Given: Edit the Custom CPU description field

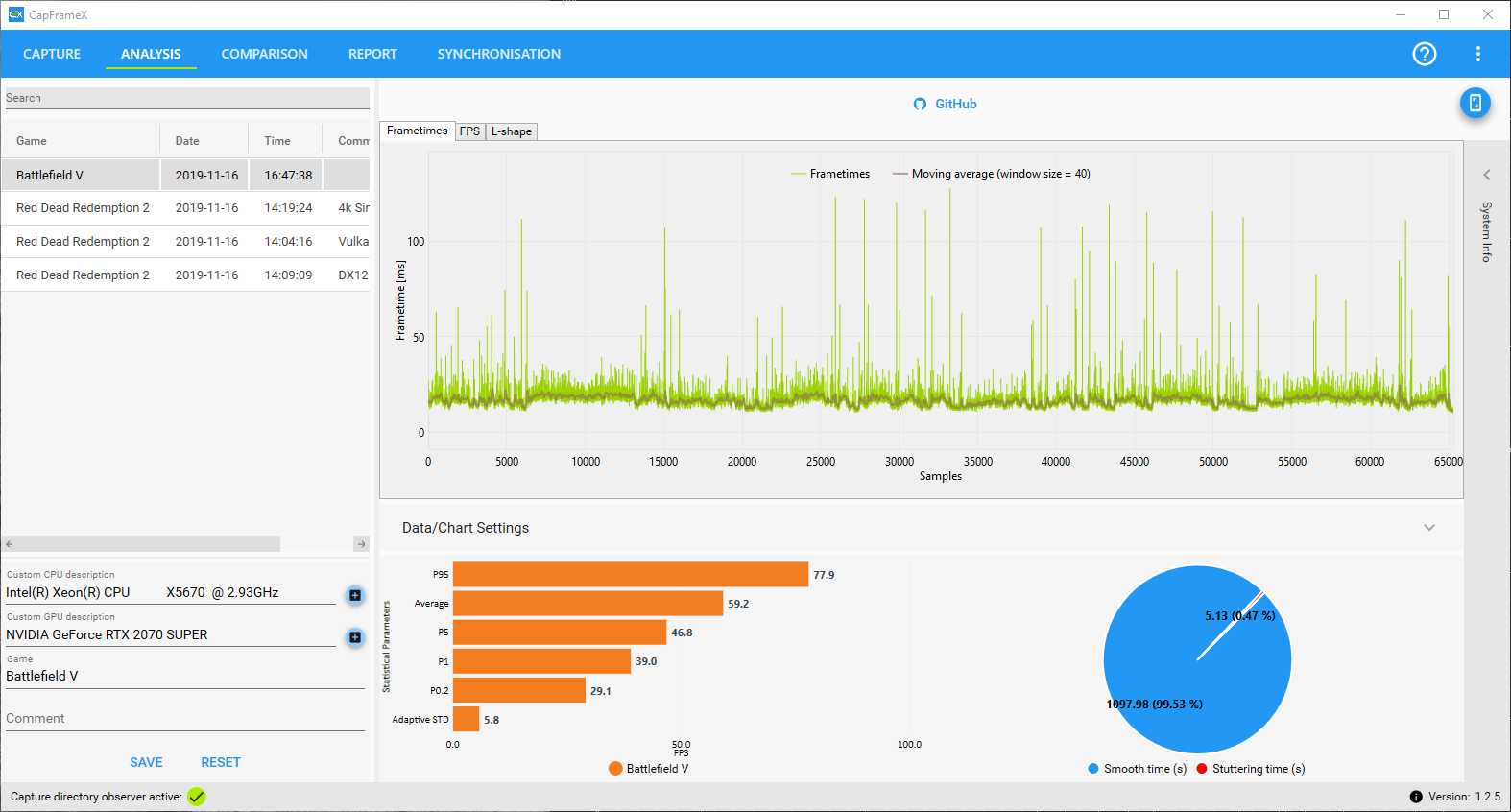Looking at the screenshot, I should click(171, 592).
